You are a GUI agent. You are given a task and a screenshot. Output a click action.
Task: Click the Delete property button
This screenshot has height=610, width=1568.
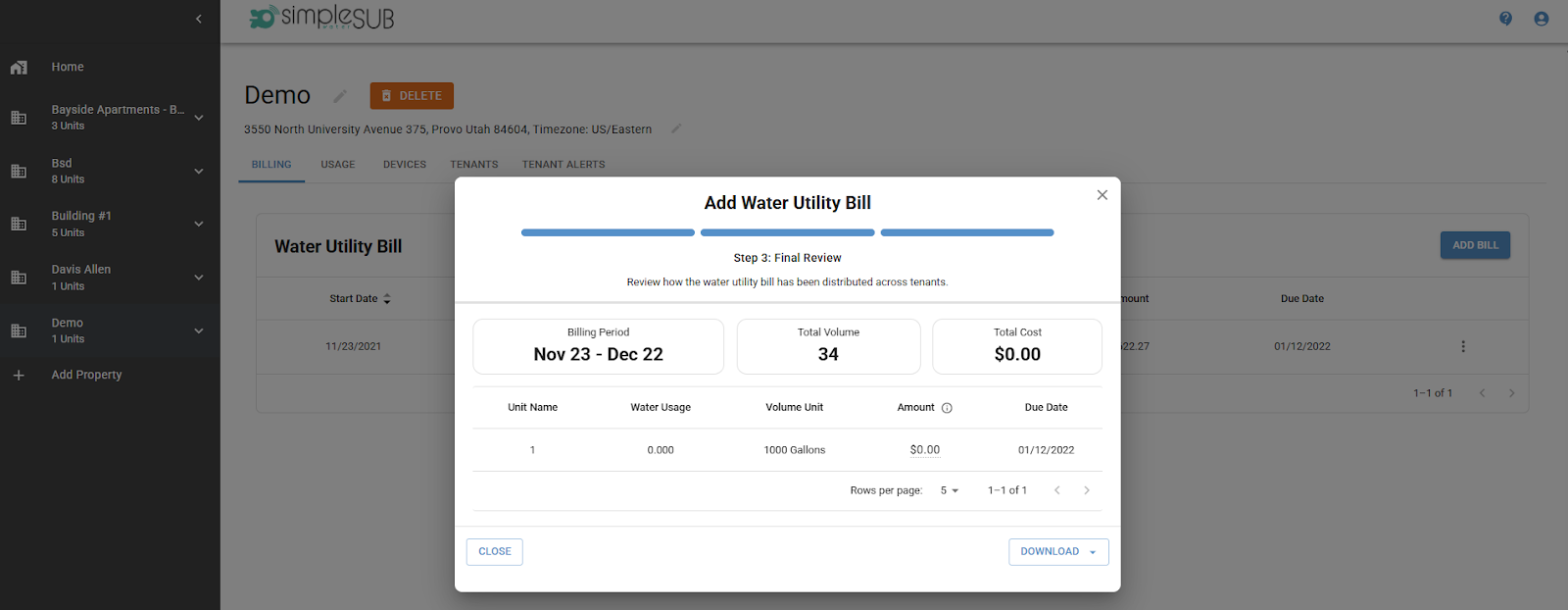(412, 96)
